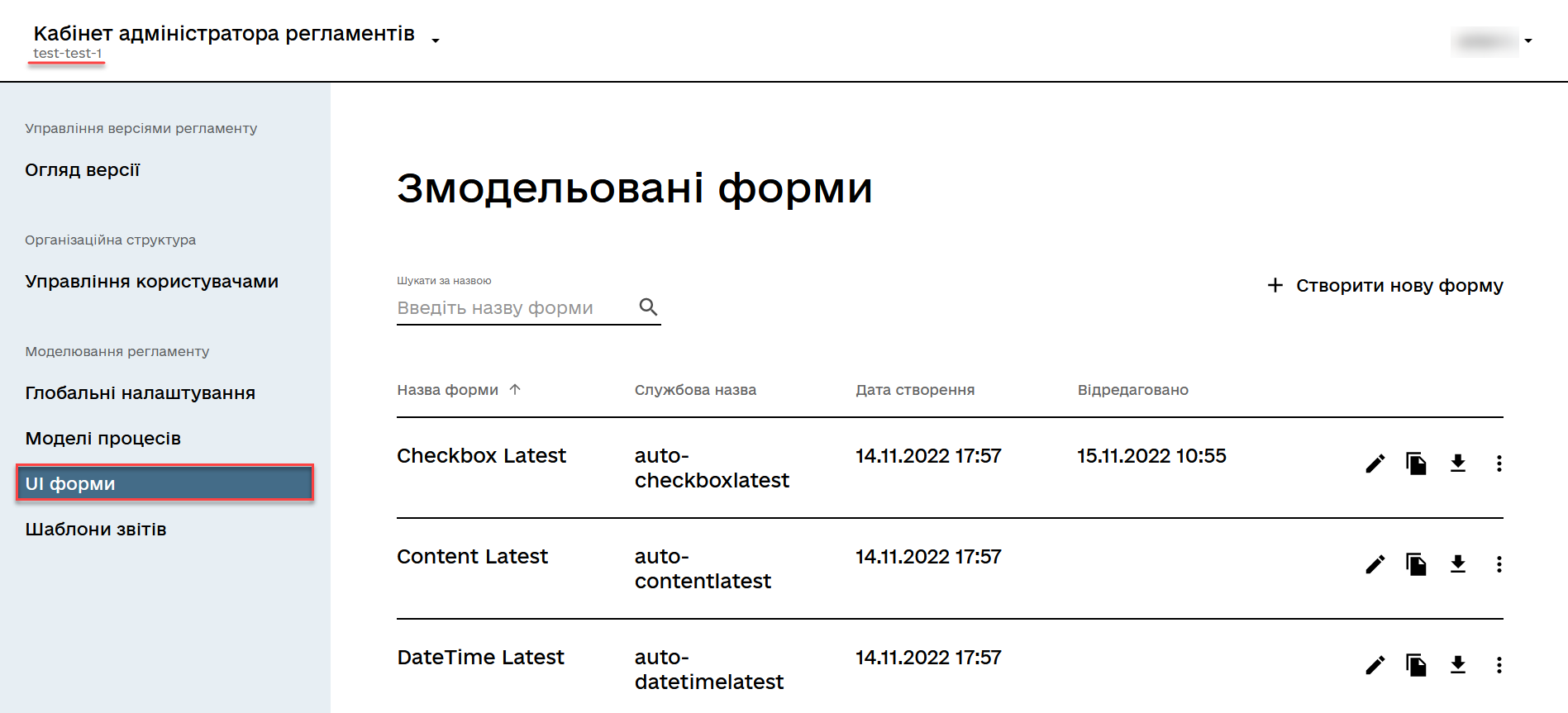Image resolution: width=1568 pixels, height=713 pixels.
Task: Open more options for DateTime Latest row
Action: (x=1499, y=665)
